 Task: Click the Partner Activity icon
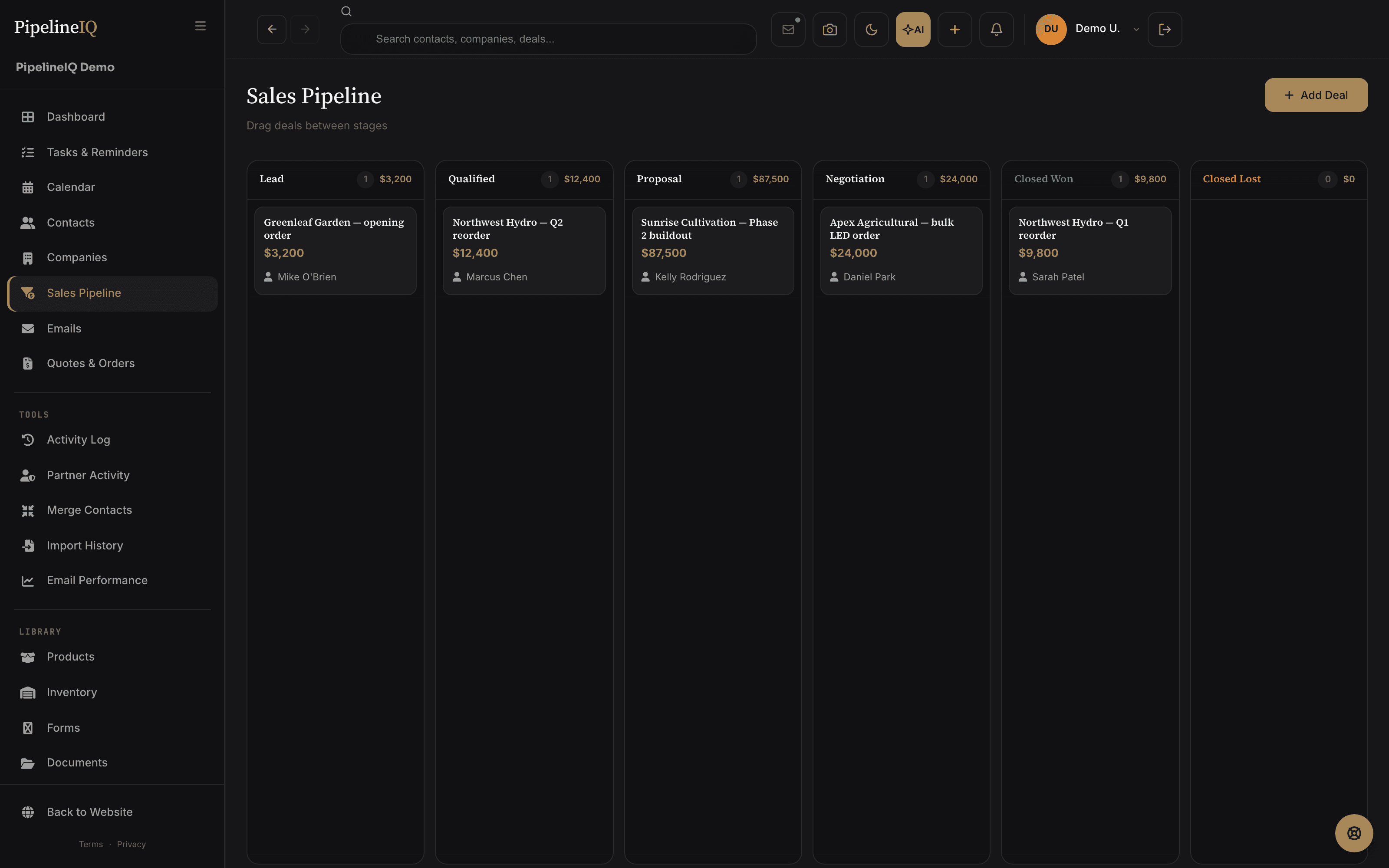pyautogui.click(x=27, y=475)
